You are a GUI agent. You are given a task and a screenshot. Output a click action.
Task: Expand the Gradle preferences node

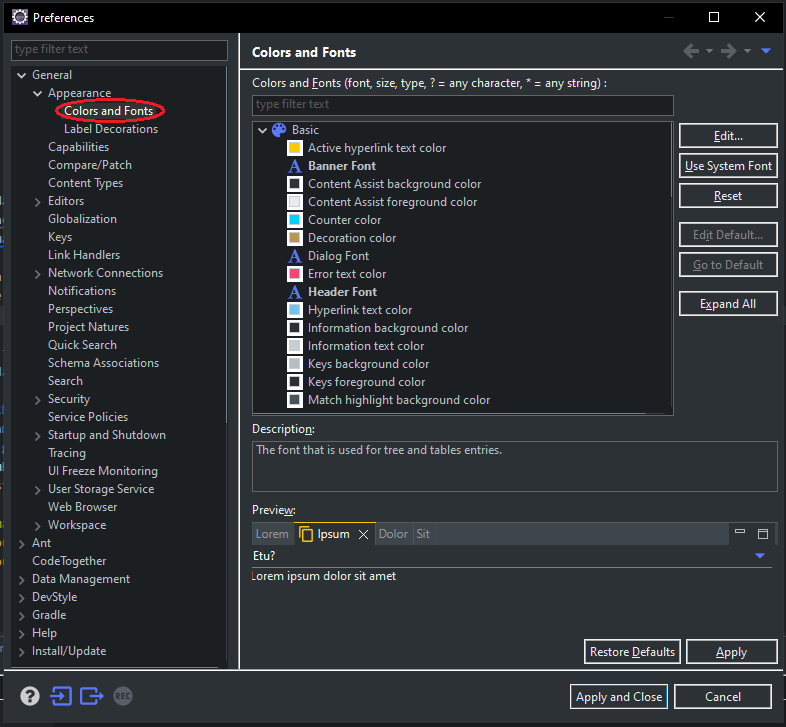point(22,615)
